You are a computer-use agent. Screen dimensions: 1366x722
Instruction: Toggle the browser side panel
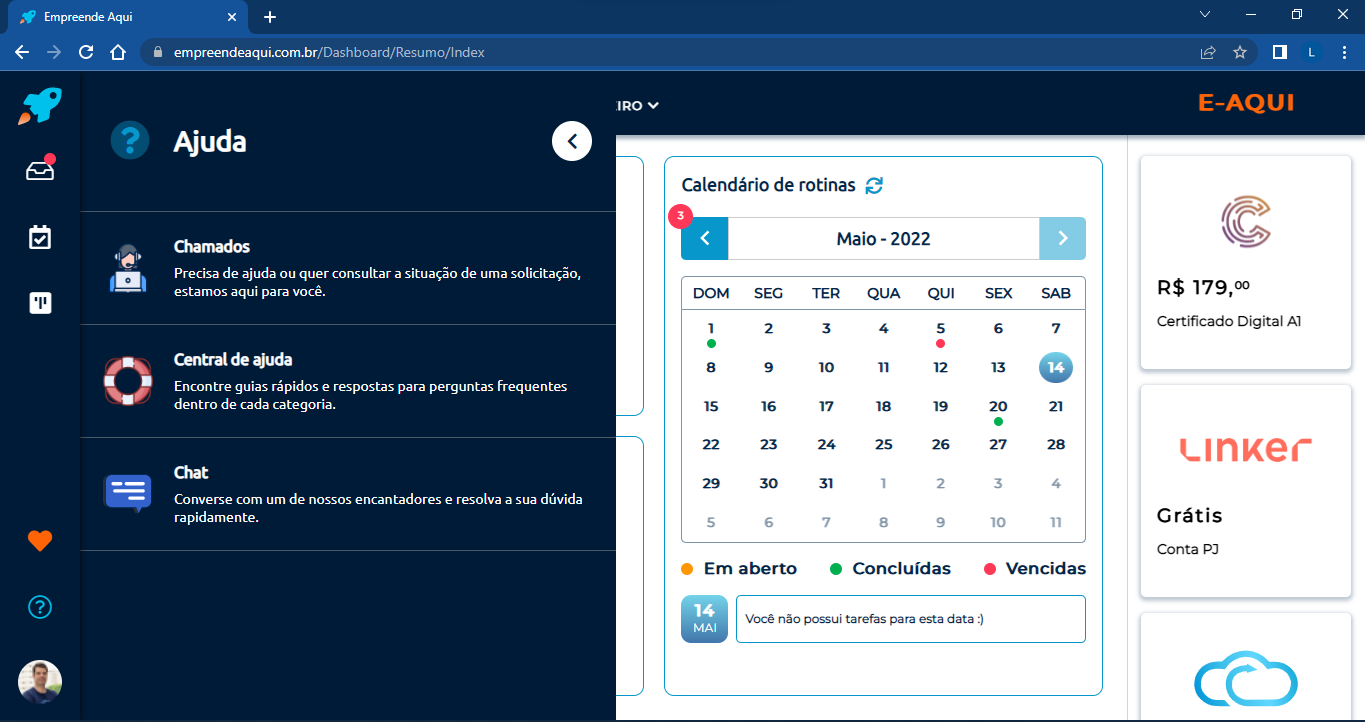1279,52
